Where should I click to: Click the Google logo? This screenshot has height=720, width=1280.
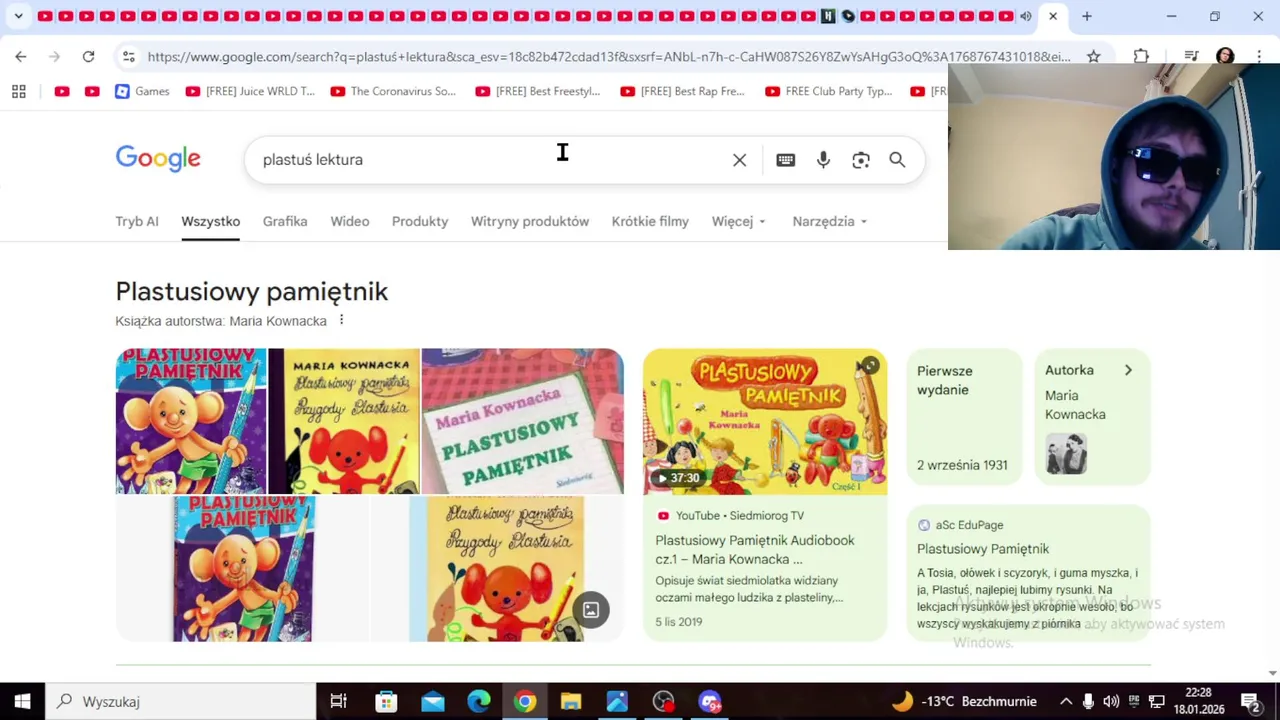pos(158,159)
